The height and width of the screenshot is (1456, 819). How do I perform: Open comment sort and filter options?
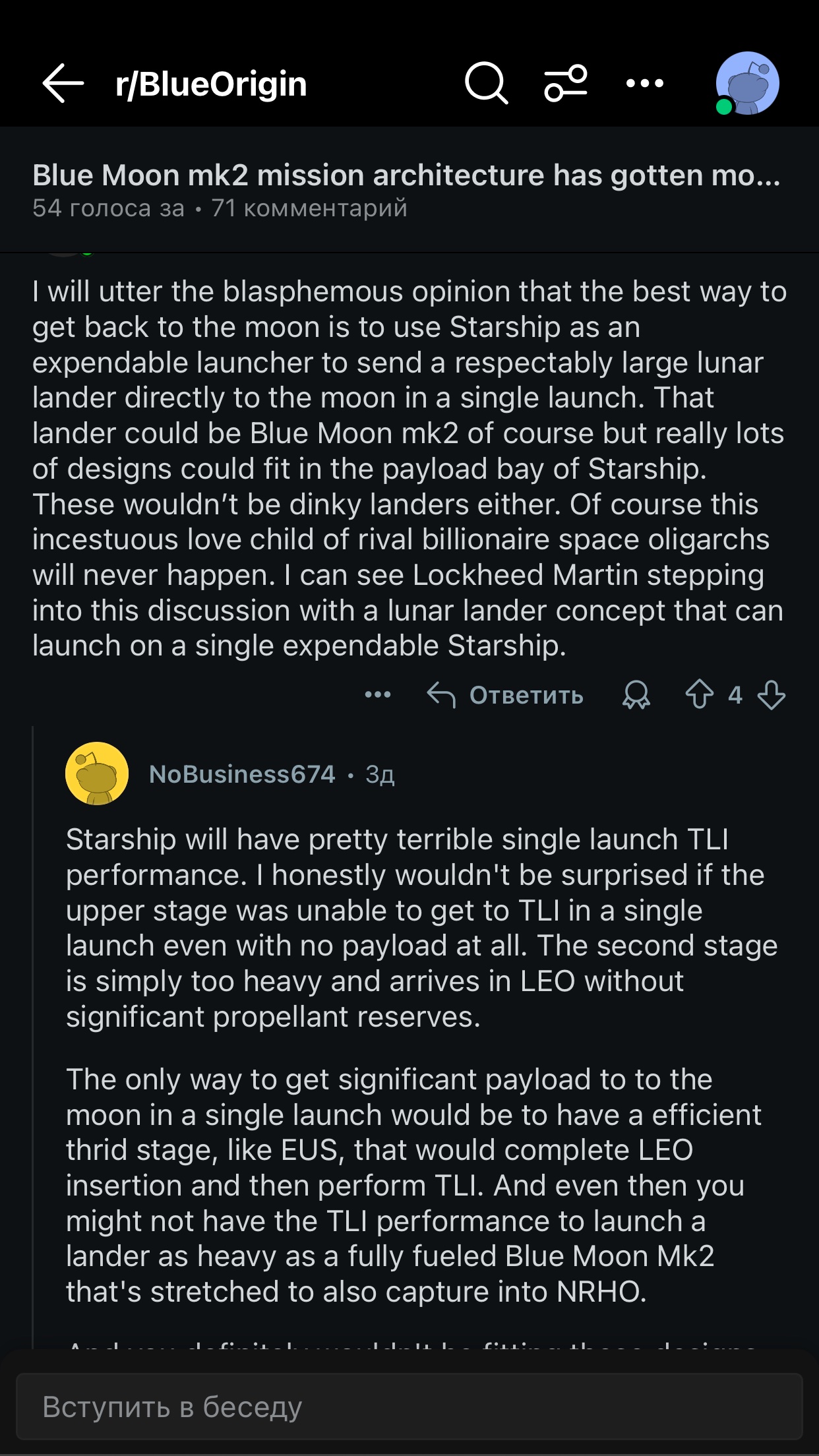coord(566,83)
